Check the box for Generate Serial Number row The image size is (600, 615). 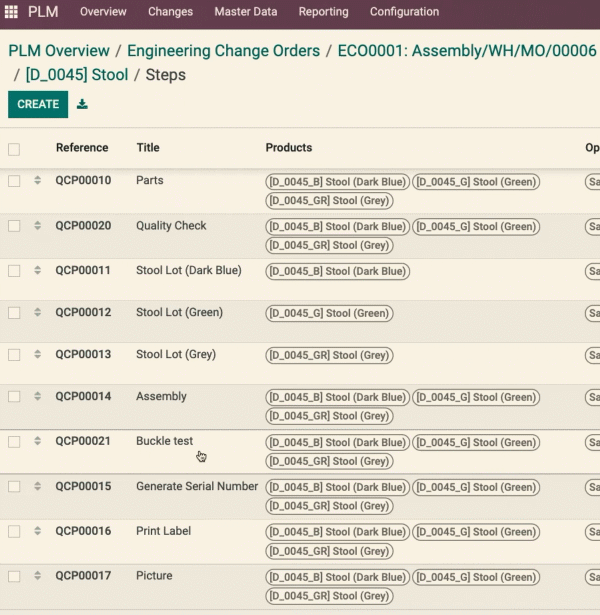coord(14,486)
